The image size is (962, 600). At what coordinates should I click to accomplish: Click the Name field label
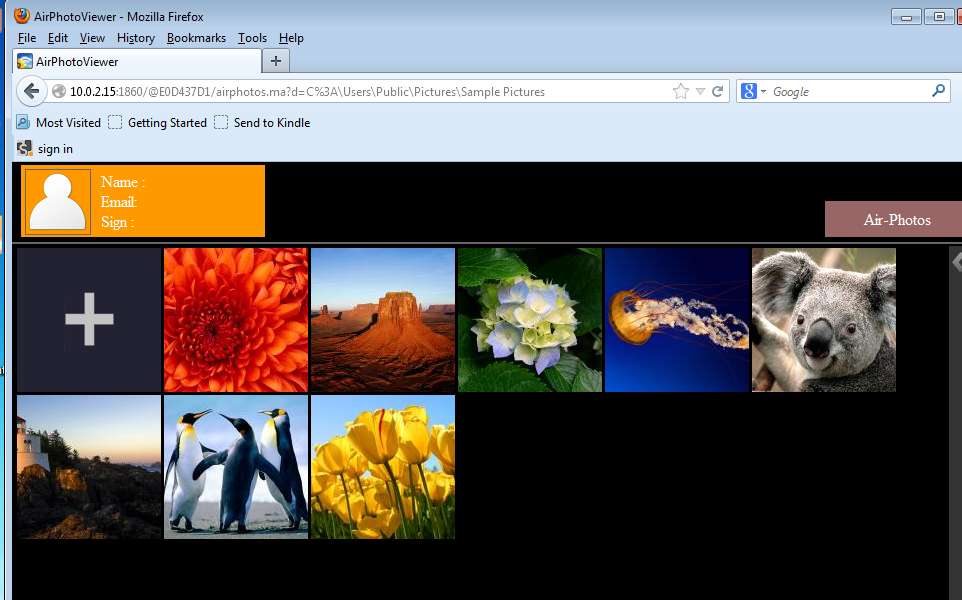click(x=123, y=182)
